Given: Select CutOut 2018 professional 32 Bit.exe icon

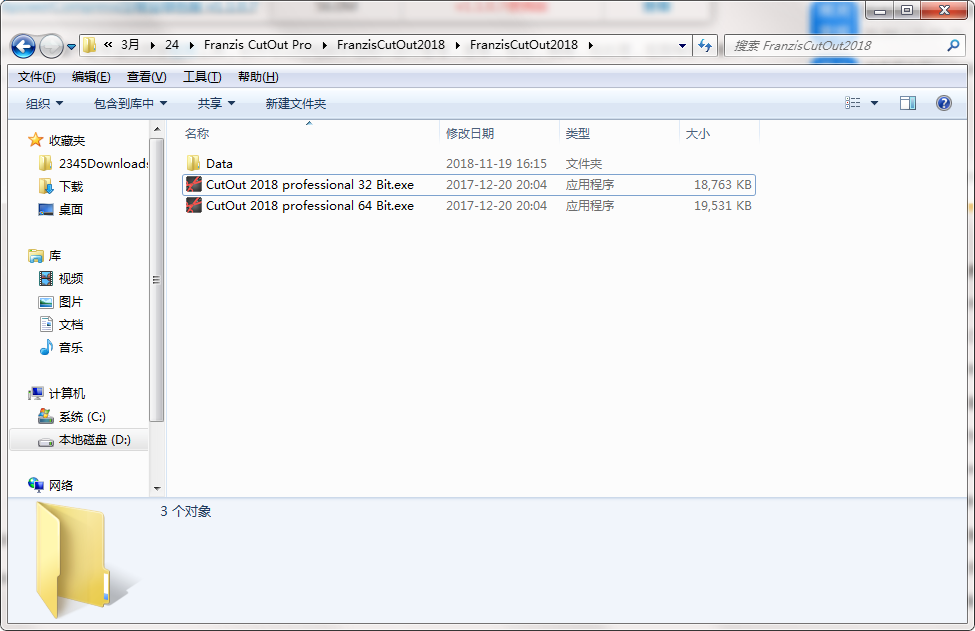Looking at the screenshot, I should [194, 184].
